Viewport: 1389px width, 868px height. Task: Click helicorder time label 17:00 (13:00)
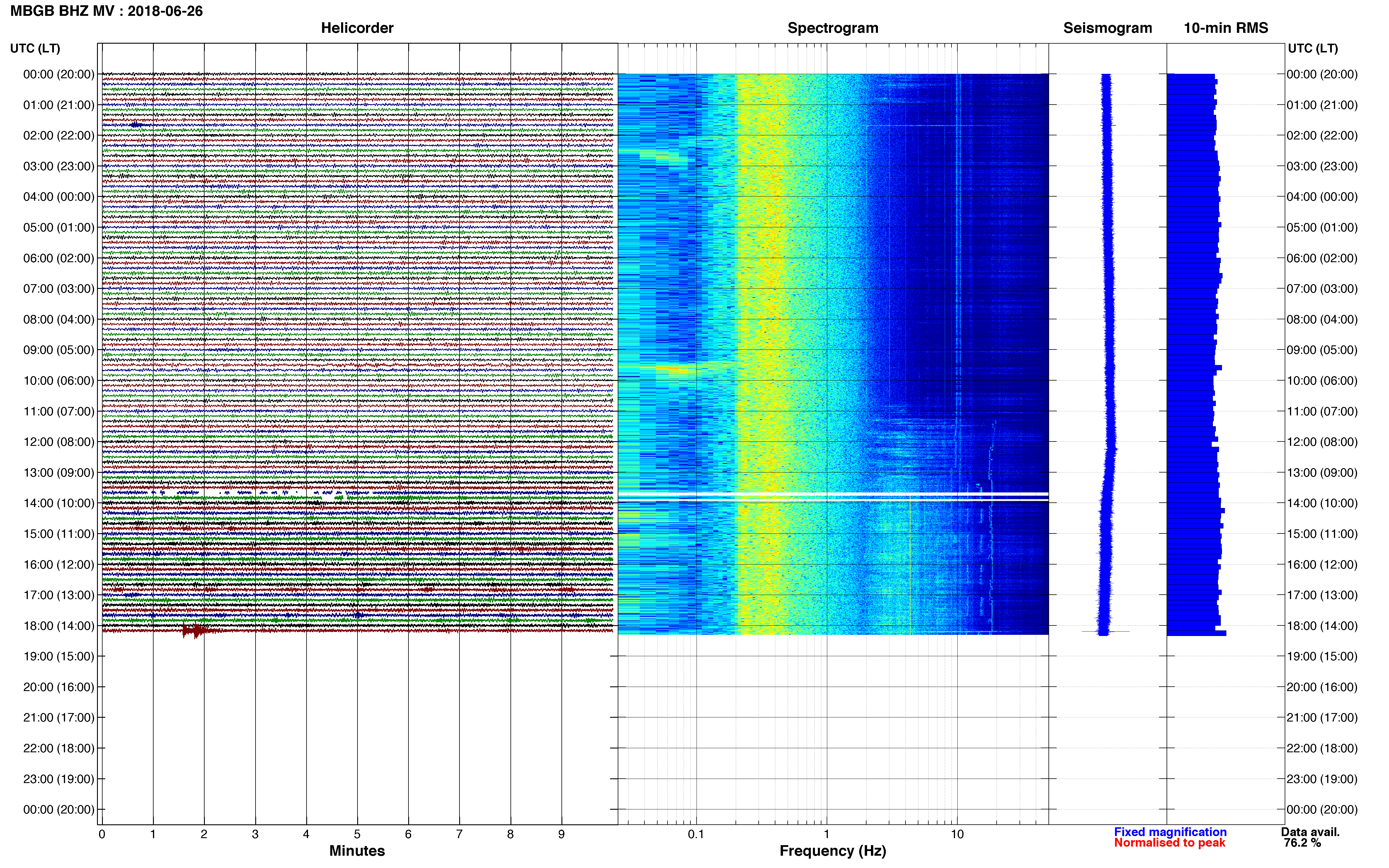click(x=59, y=595)
